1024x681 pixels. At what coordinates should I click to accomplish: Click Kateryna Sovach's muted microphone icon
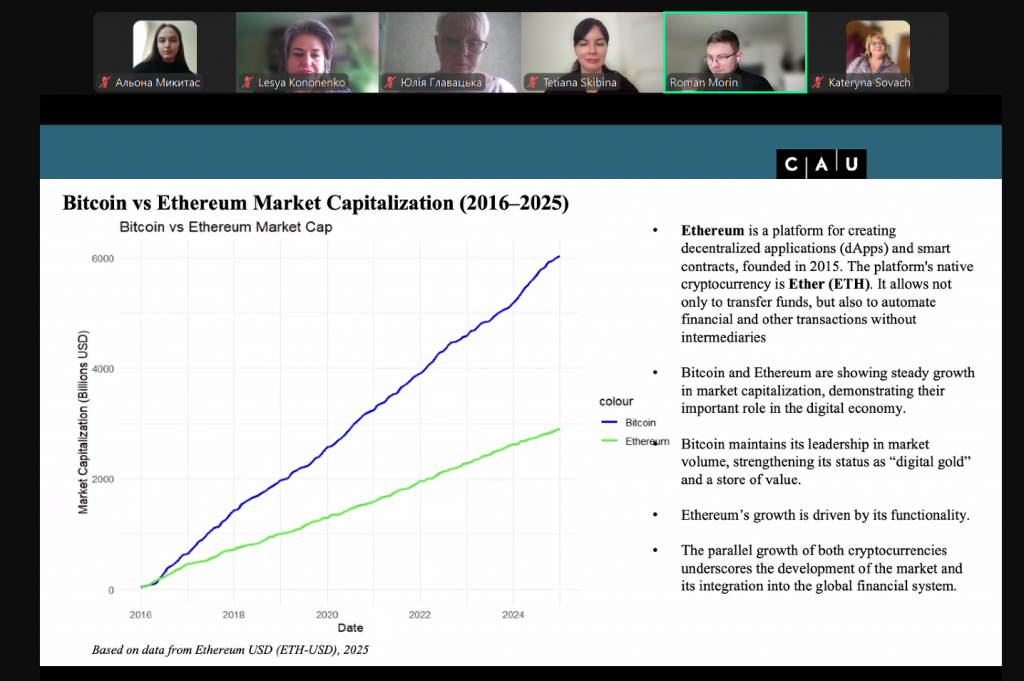tap(817, 83)
